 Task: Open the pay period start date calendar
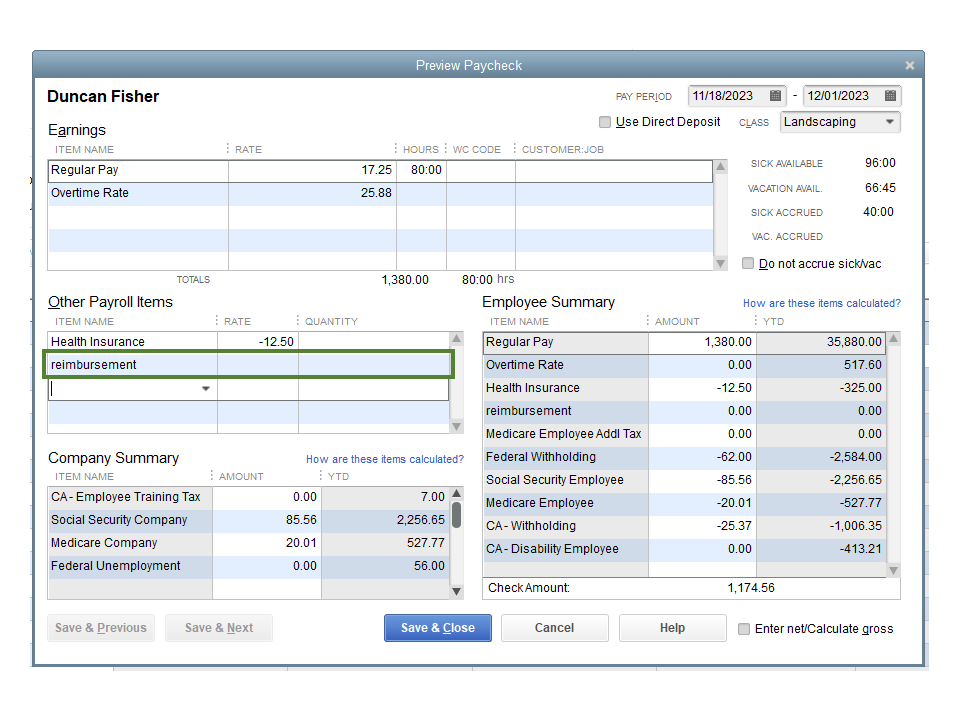(x=775, y=96)
